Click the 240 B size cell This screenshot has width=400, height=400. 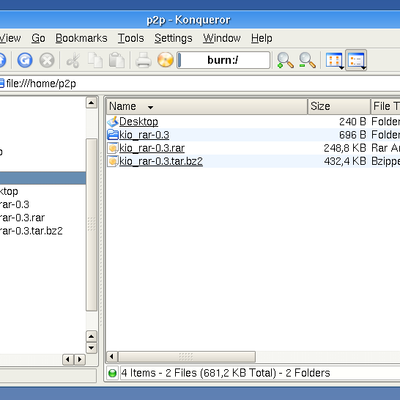pyautogui.click(x=353, y=122)
